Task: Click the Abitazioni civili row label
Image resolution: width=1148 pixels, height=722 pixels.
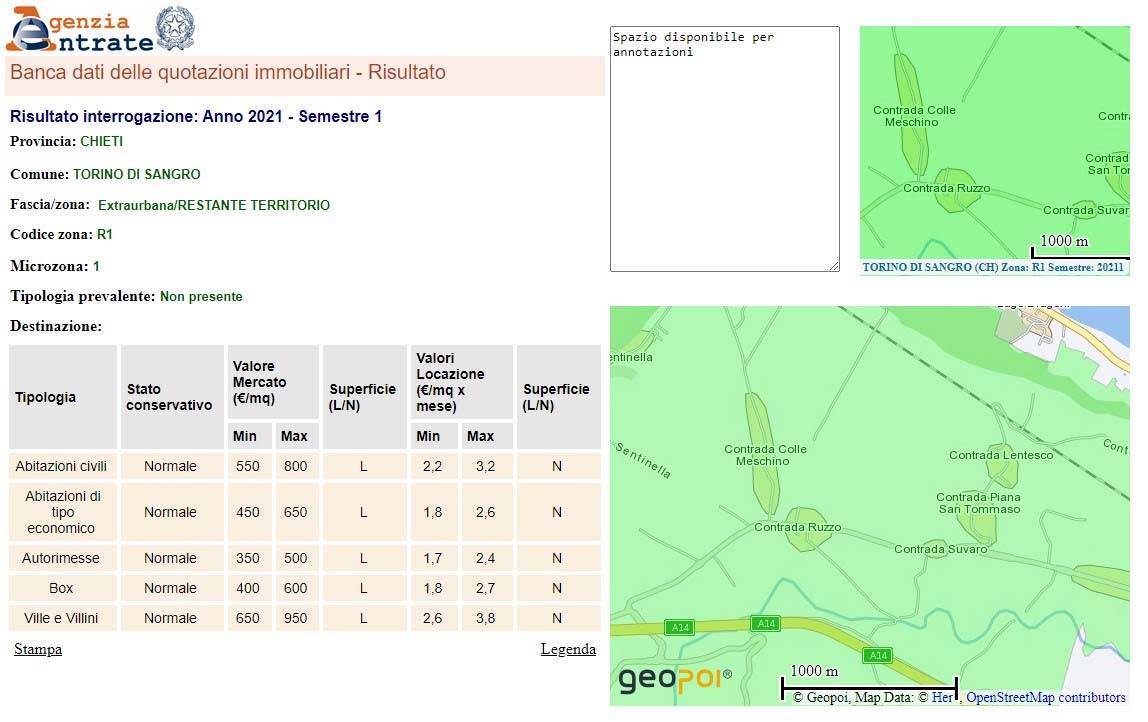Action: (61, 467)
